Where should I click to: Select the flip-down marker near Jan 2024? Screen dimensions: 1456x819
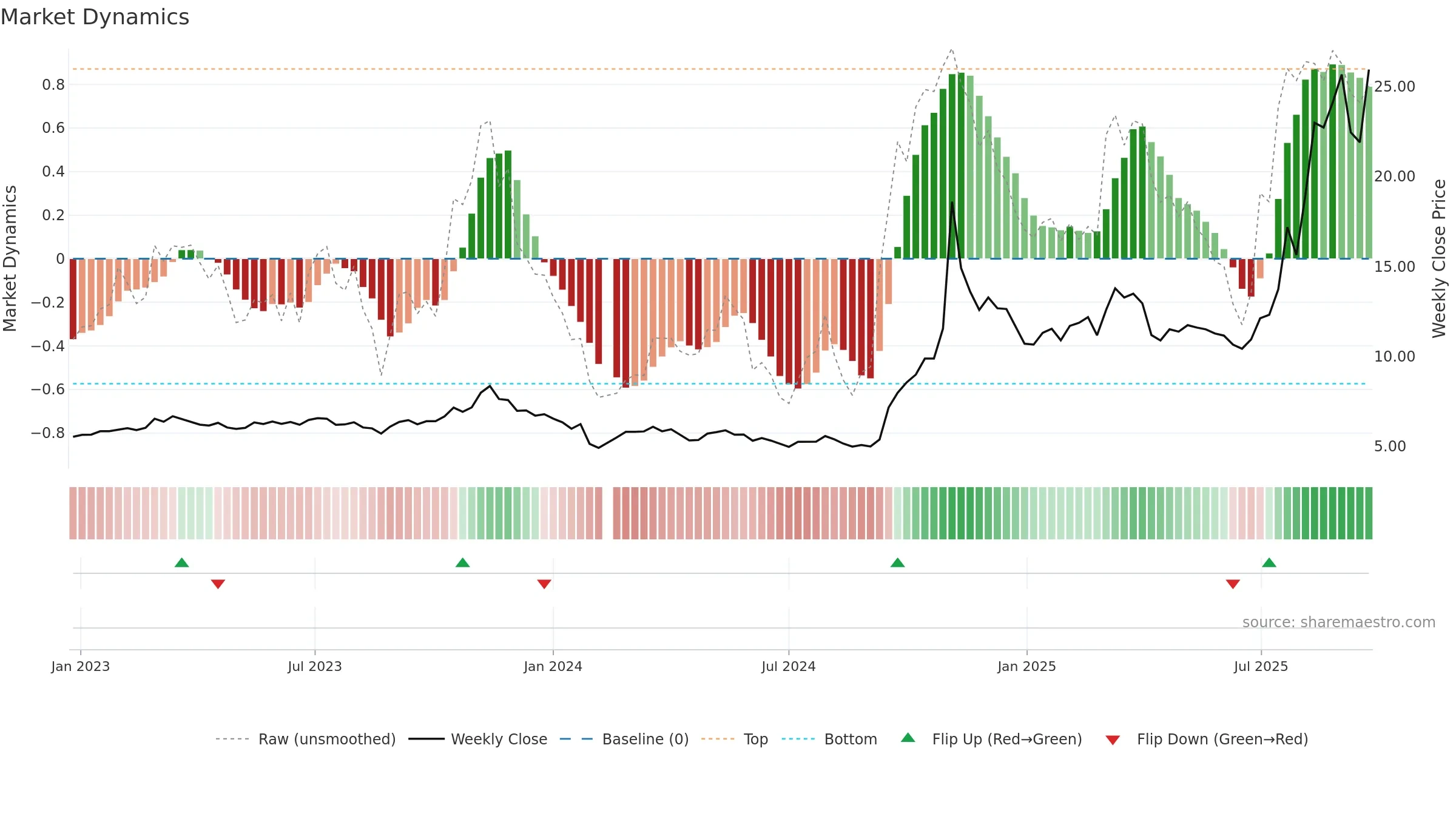pyautogui.click(x=544, y=584)
